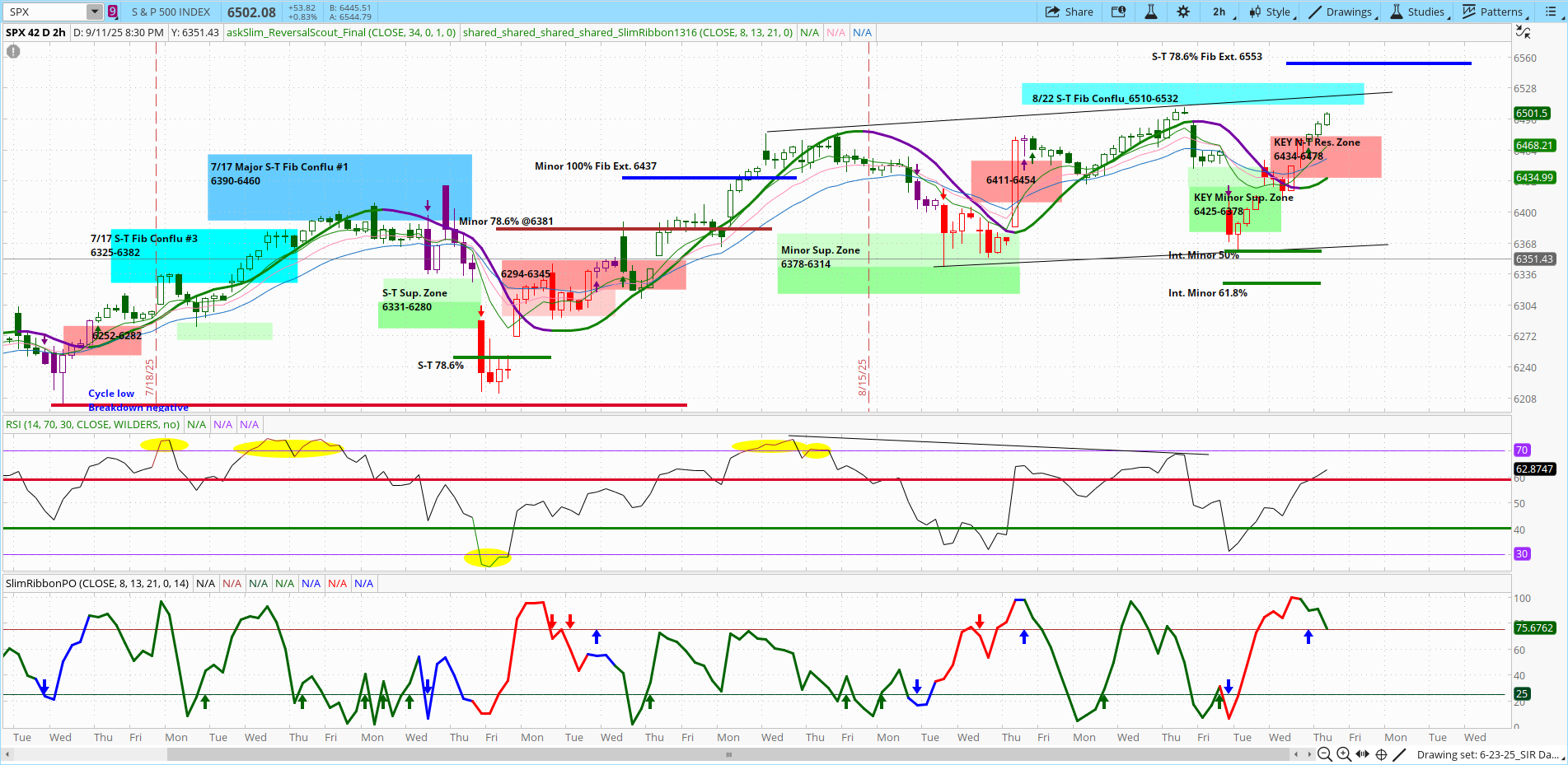The image size is (1568, 765).
Task: Open the SPX symbol dropdown arrow
Action: point(93,12)
